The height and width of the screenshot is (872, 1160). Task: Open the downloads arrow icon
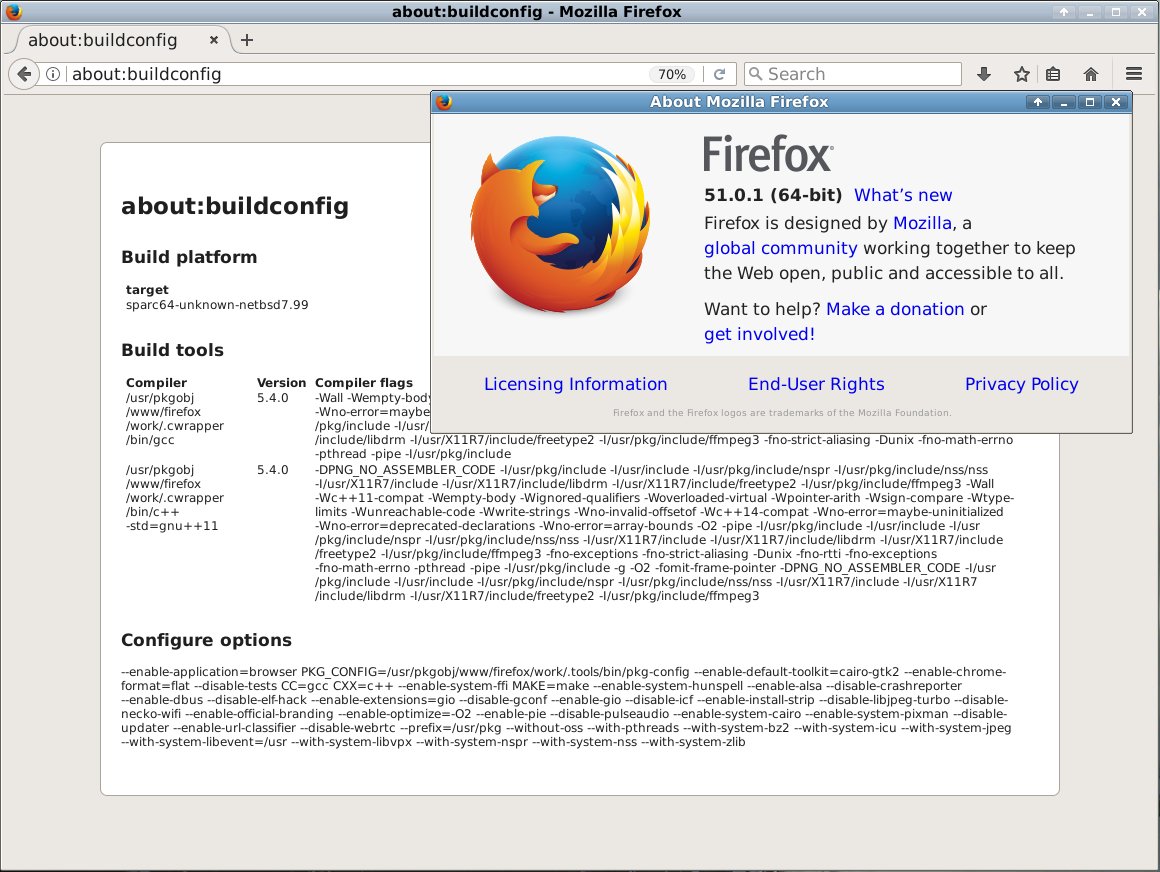[984, 74]
